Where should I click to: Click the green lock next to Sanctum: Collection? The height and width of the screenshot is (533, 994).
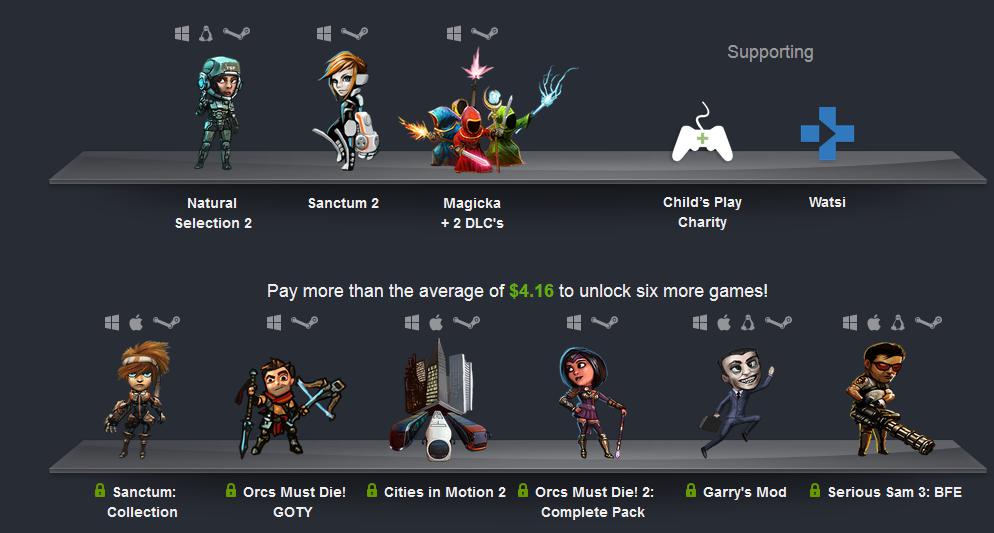point(100,491)
